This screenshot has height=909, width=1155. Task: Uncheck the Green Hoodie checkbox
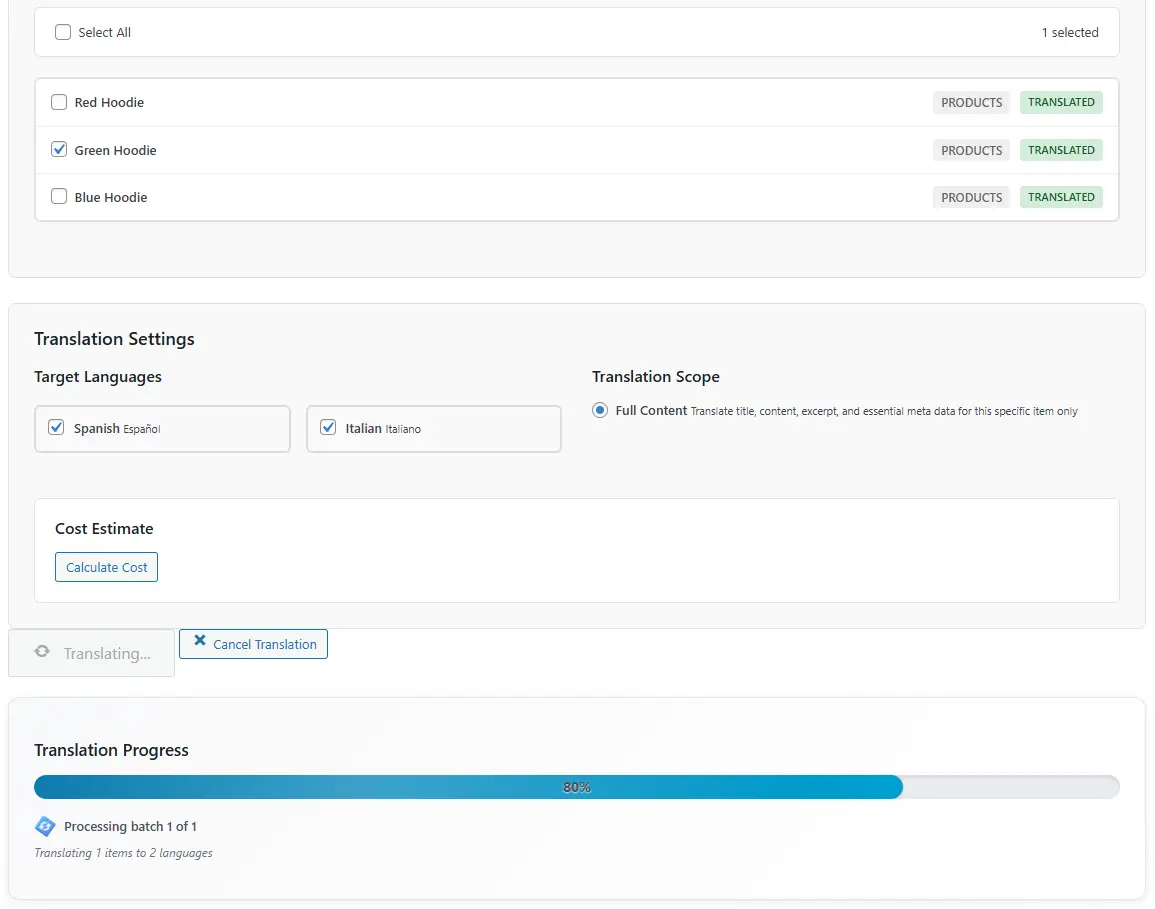click(59, 150)
